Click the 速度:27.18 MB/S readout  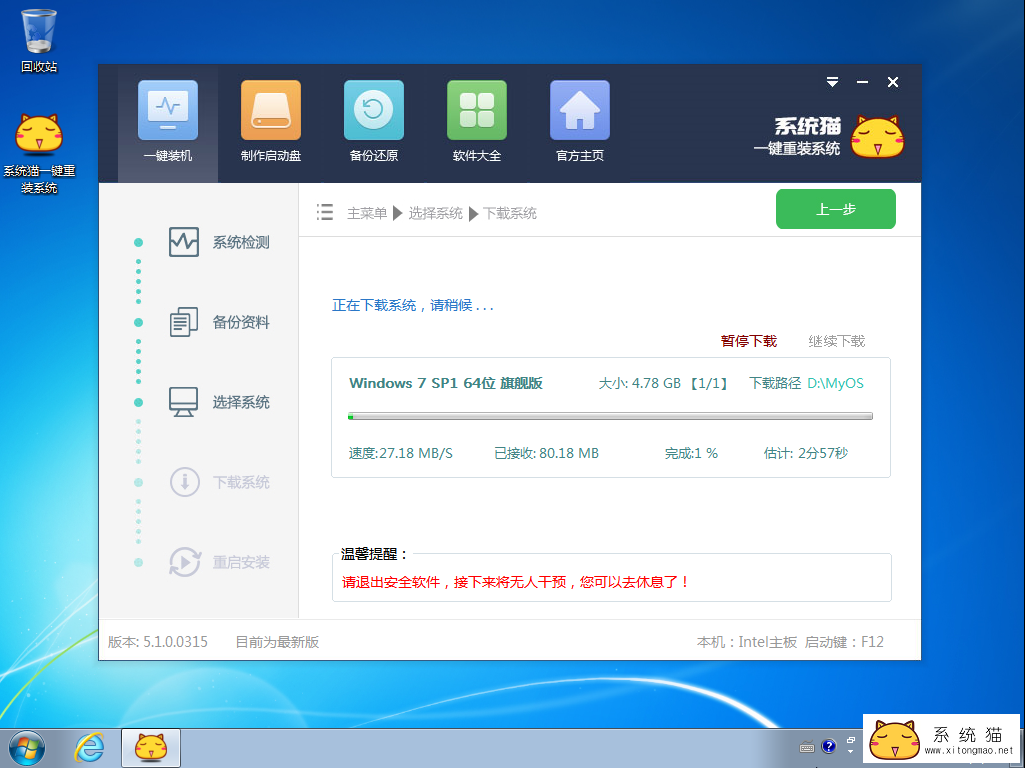(400, 454)
